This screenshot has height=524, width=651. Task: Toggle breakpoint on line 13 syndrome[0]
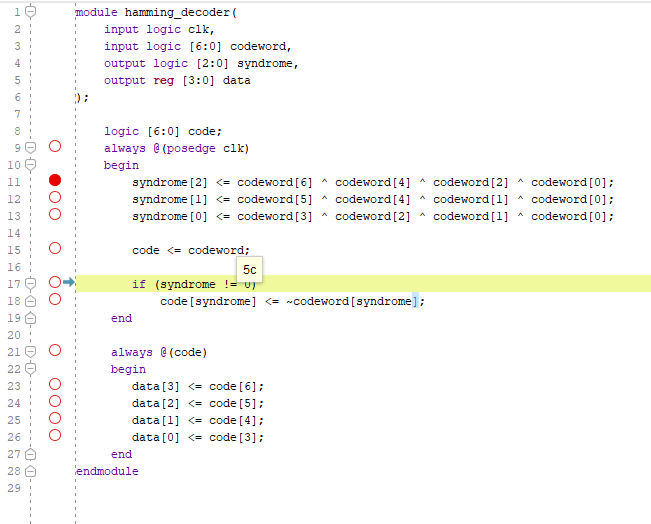(x=55, y=214)
